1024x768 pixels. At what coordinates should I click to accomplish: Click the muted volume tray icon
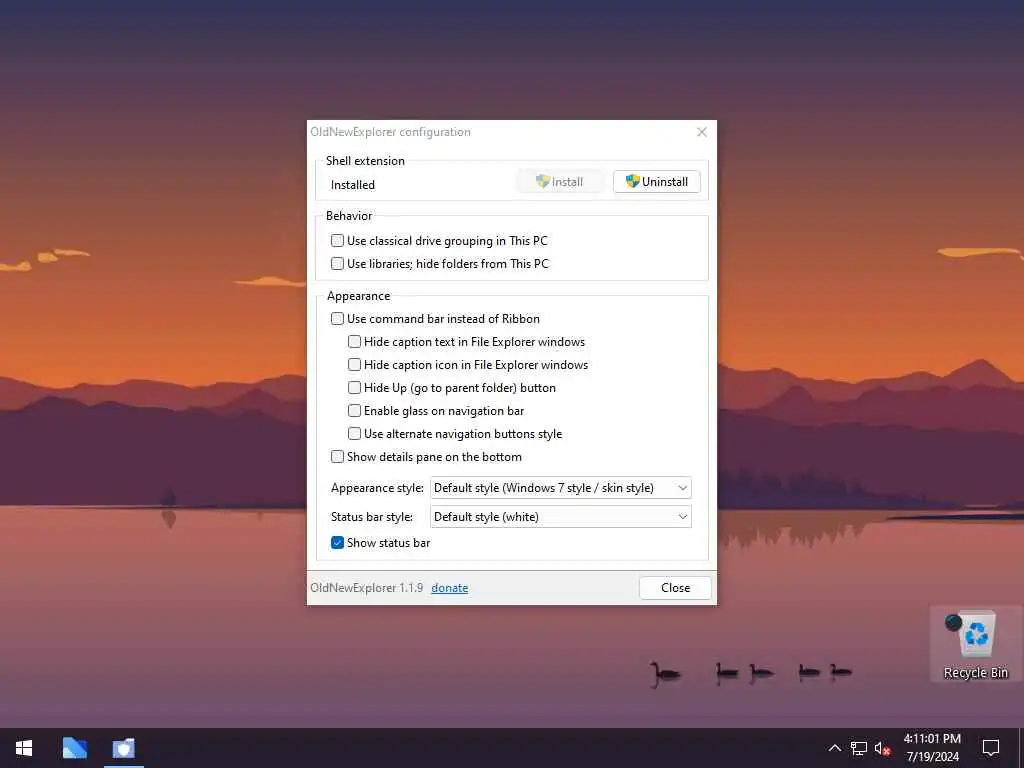[882, 748]
